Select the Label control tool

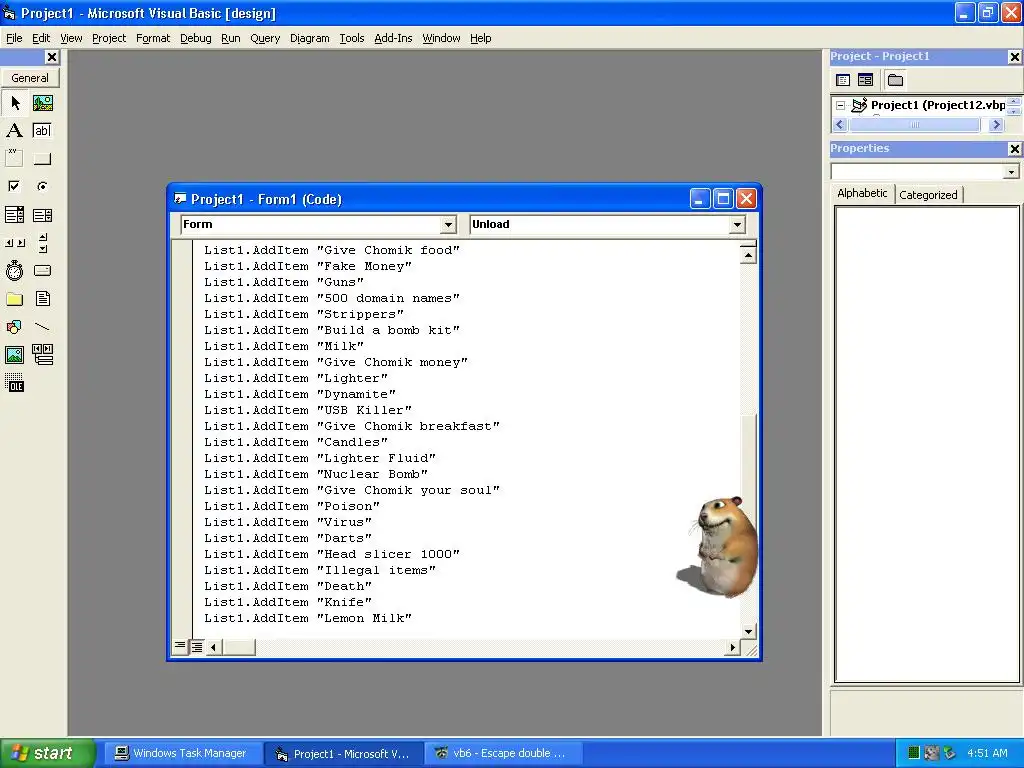[x=14, y=131]
